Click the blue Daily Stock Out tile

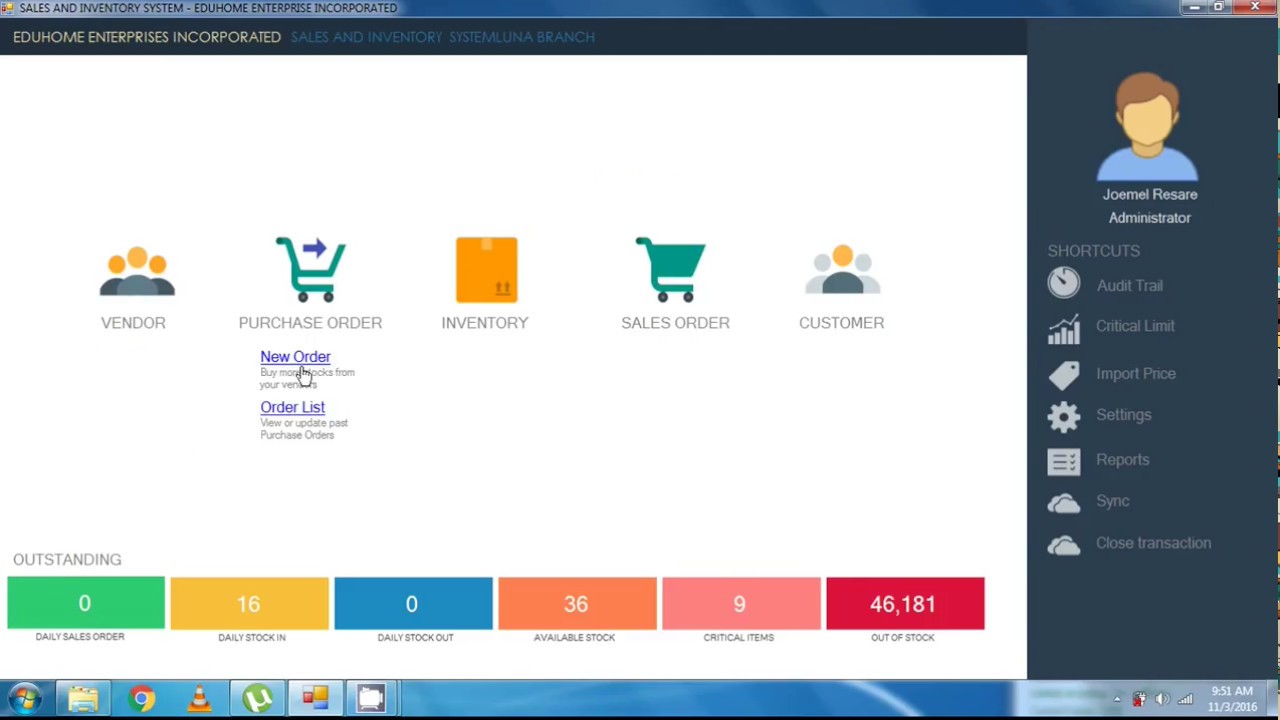pyautogui.click(x=413, y=603)
